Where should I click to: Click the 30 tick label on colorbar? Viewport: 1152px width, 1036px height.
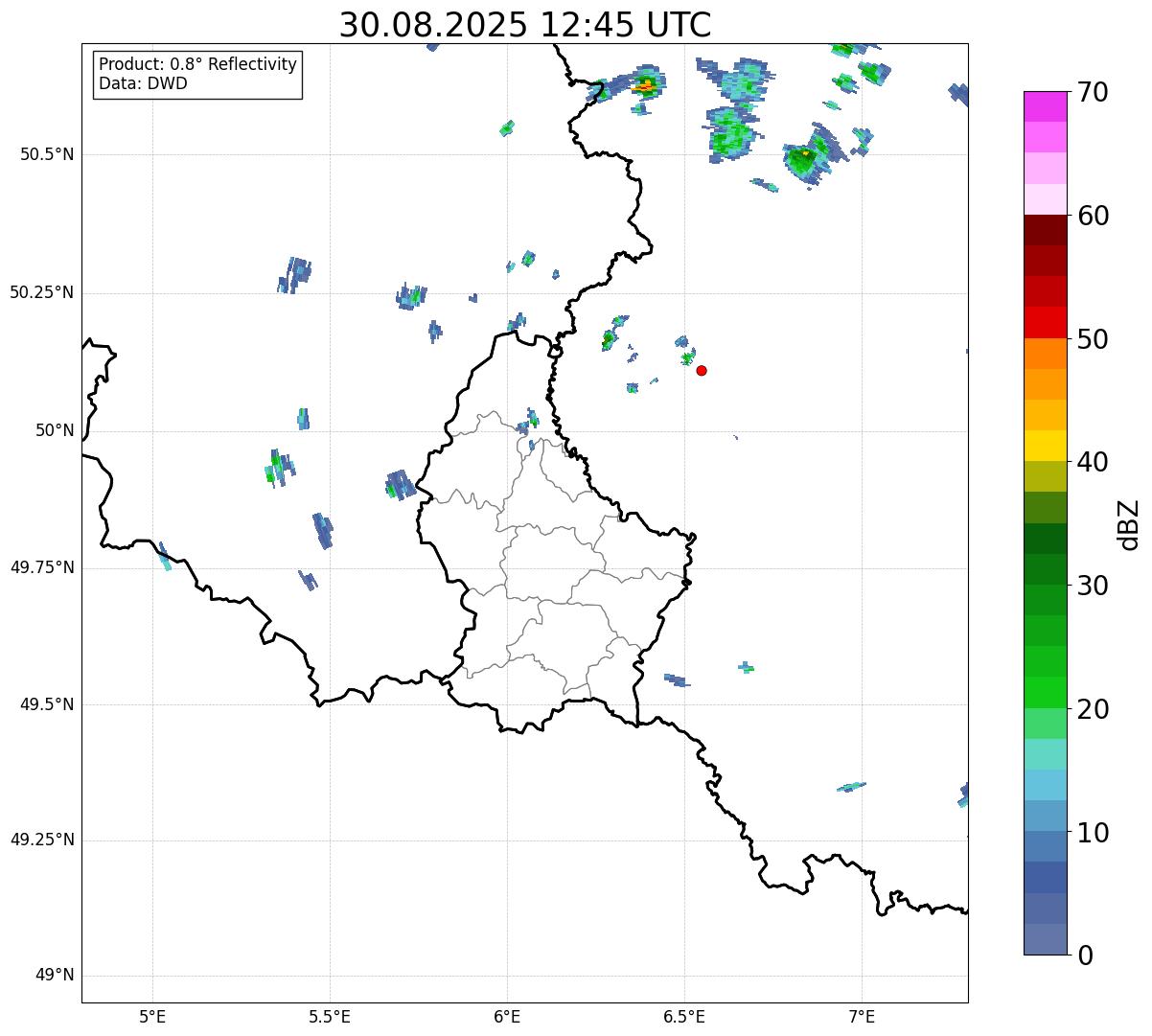pos(1093,586)
